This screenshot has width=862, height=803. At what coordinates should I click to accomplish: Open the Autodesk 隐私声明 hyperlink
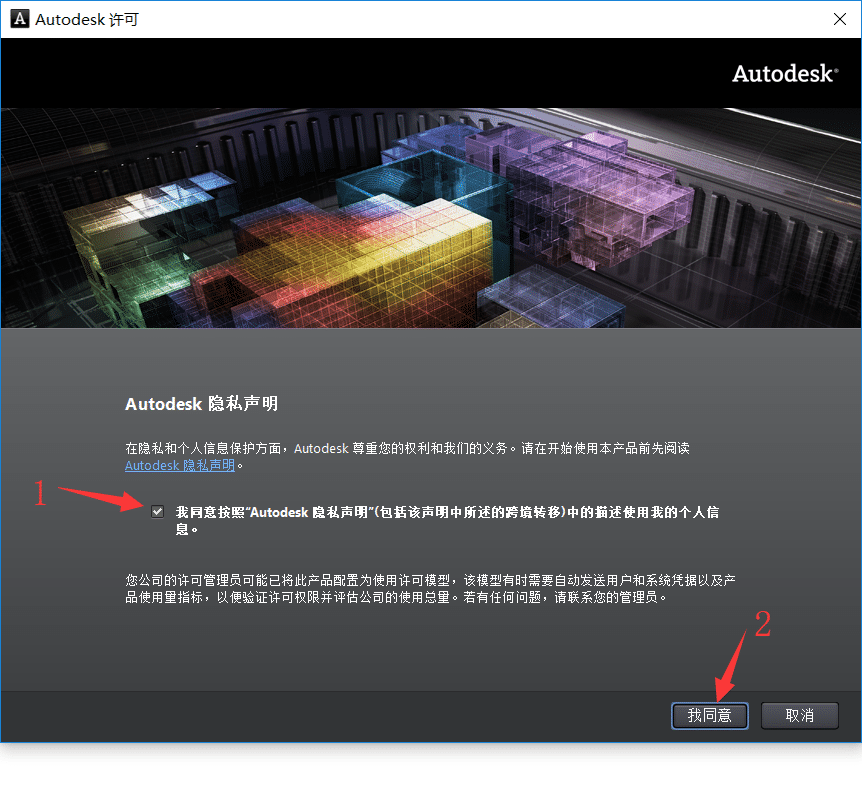point(180,465)
